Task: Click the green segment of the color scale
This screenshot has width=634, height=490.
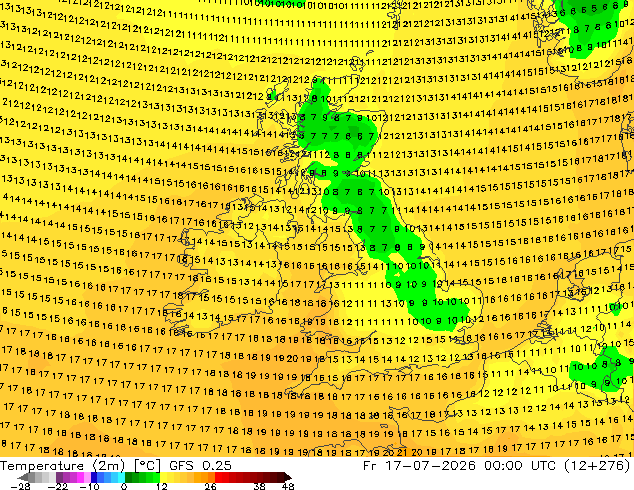Action: tap(142, 477)
